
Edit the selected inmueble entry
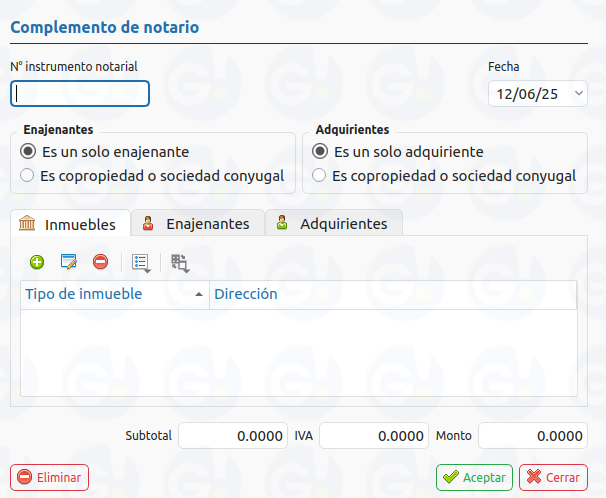tap(69, 262)
